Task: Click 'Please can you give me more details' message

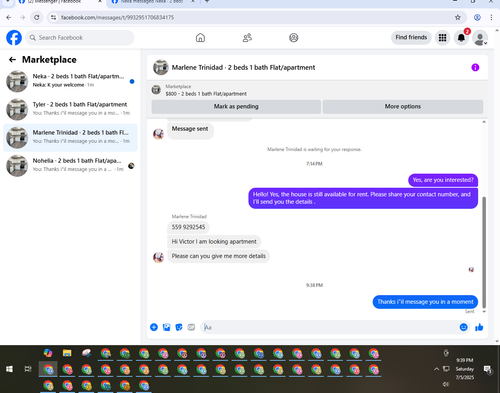Action: point(219,256)
